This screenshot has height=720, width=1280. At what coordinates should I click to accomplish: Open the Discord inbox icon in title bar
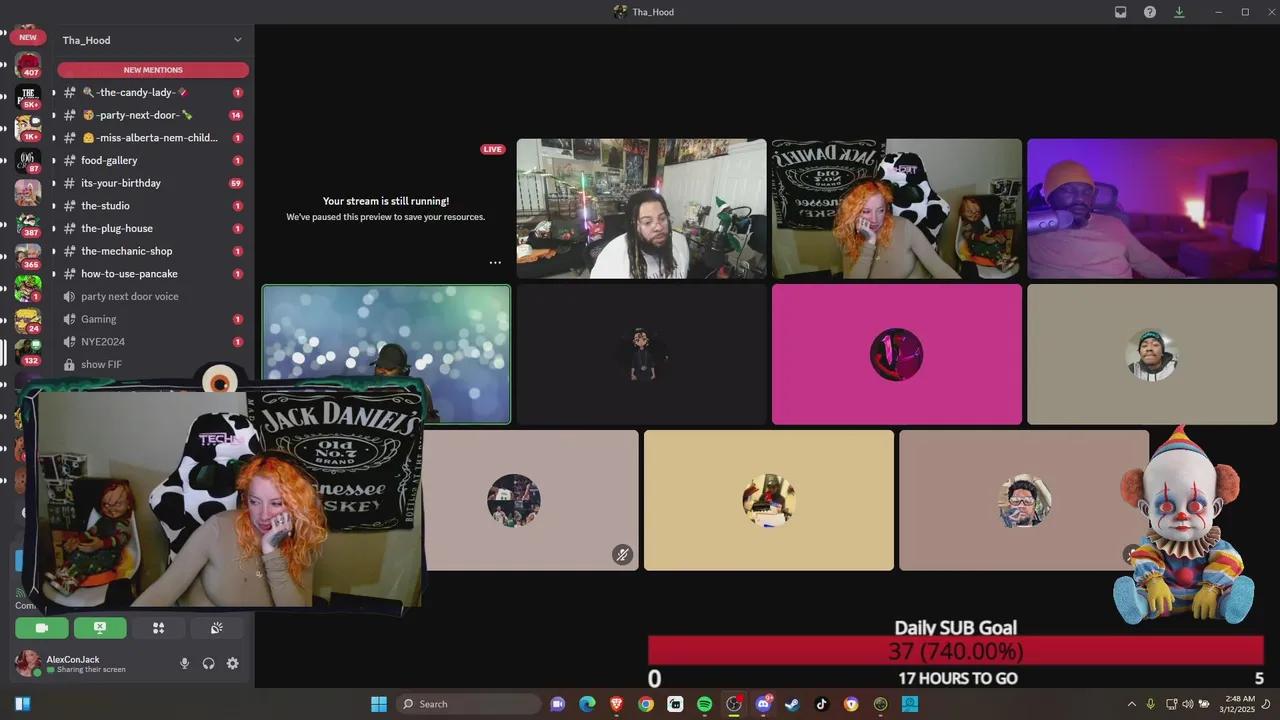1121,12
